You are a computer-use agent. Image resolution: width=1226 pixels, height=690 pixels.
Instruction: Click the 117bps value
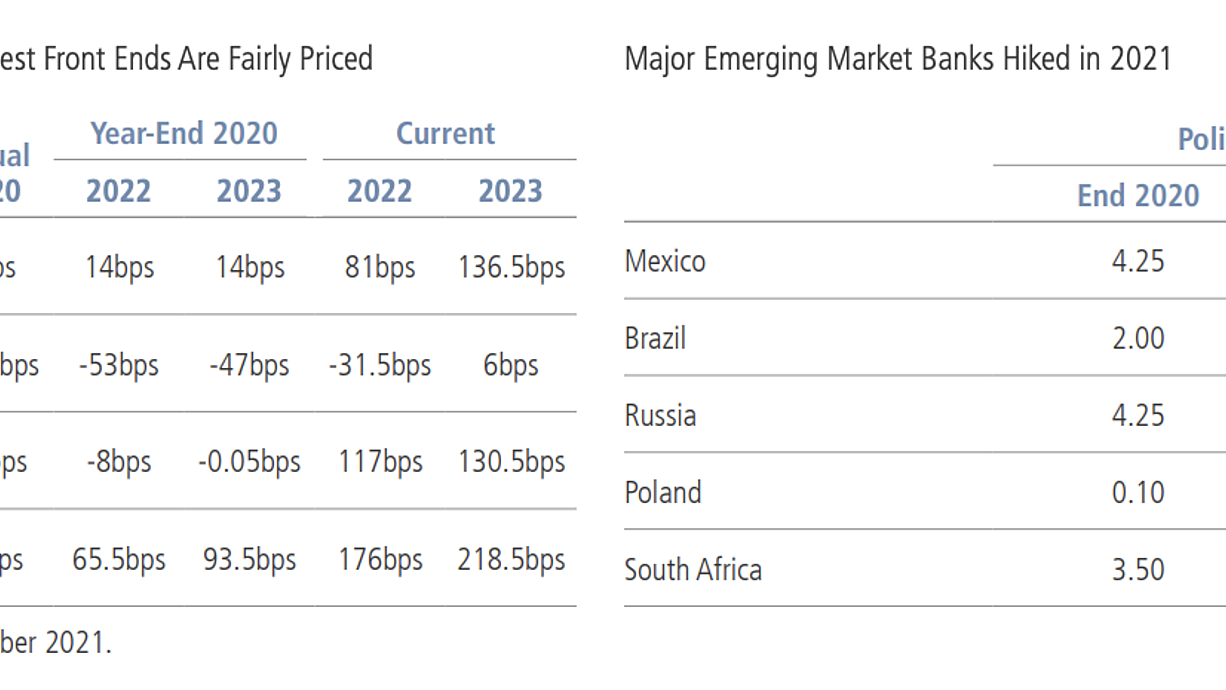380,462
